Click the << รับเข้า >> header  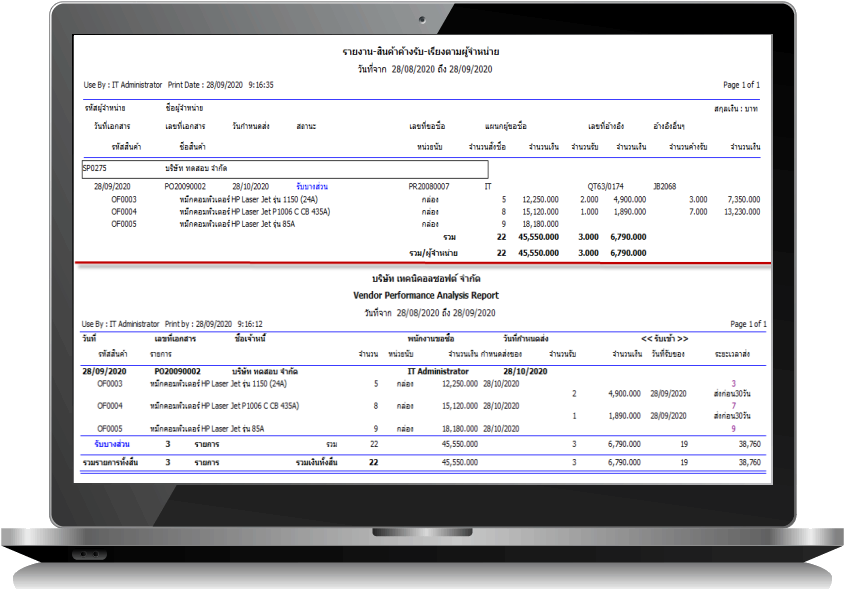point(664,339)
